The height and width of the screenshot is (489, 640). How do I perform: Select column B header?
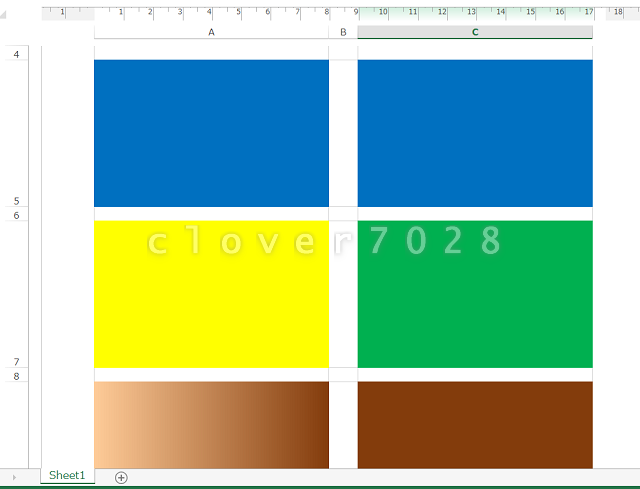(x=343, y=32)
